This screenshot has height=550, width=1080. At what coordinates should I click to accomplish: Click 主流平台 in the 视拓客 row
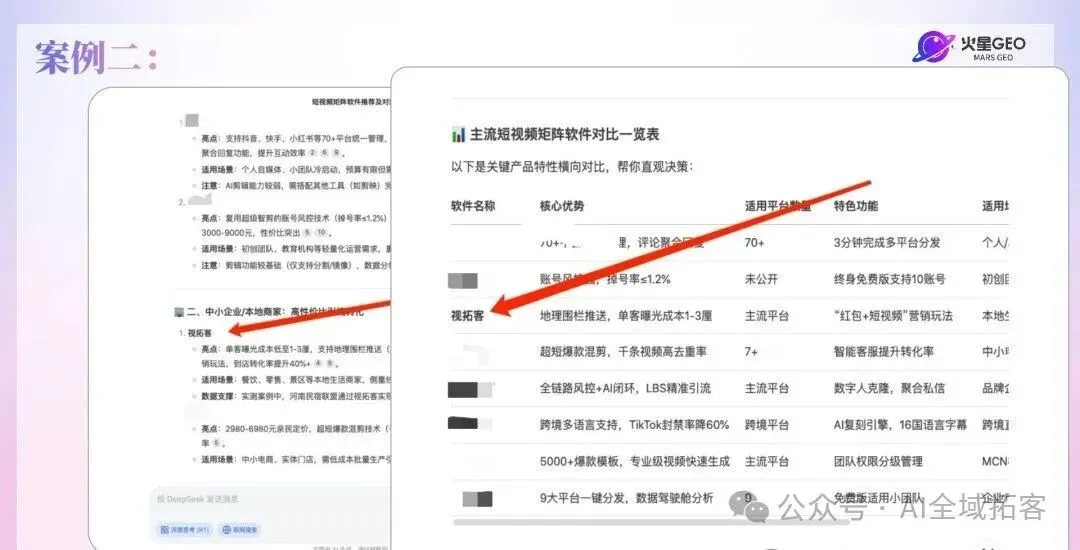[x=767, y=315]
